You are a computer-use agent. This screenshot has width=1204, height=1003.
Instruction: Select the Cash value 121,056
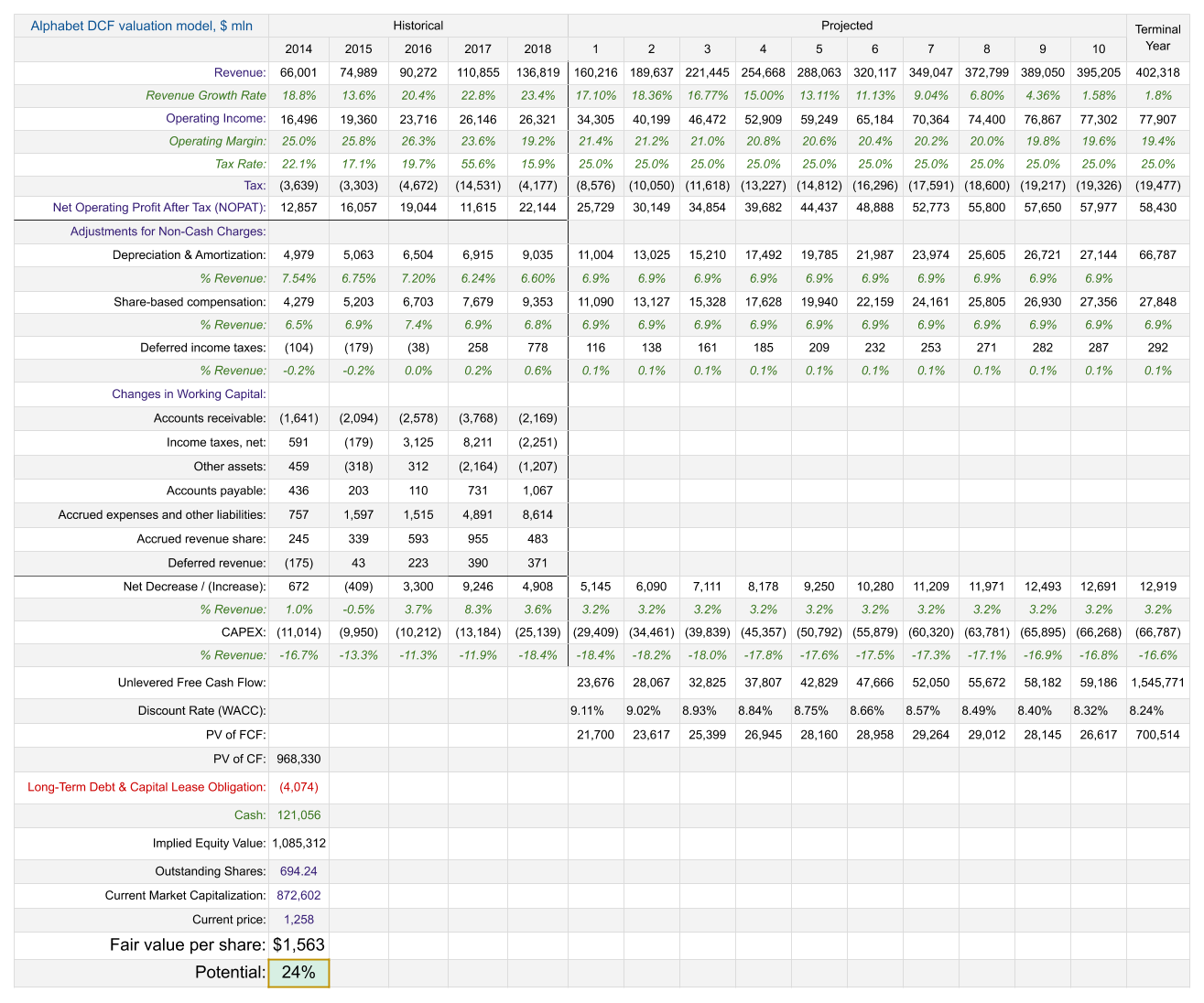point(298,815)
